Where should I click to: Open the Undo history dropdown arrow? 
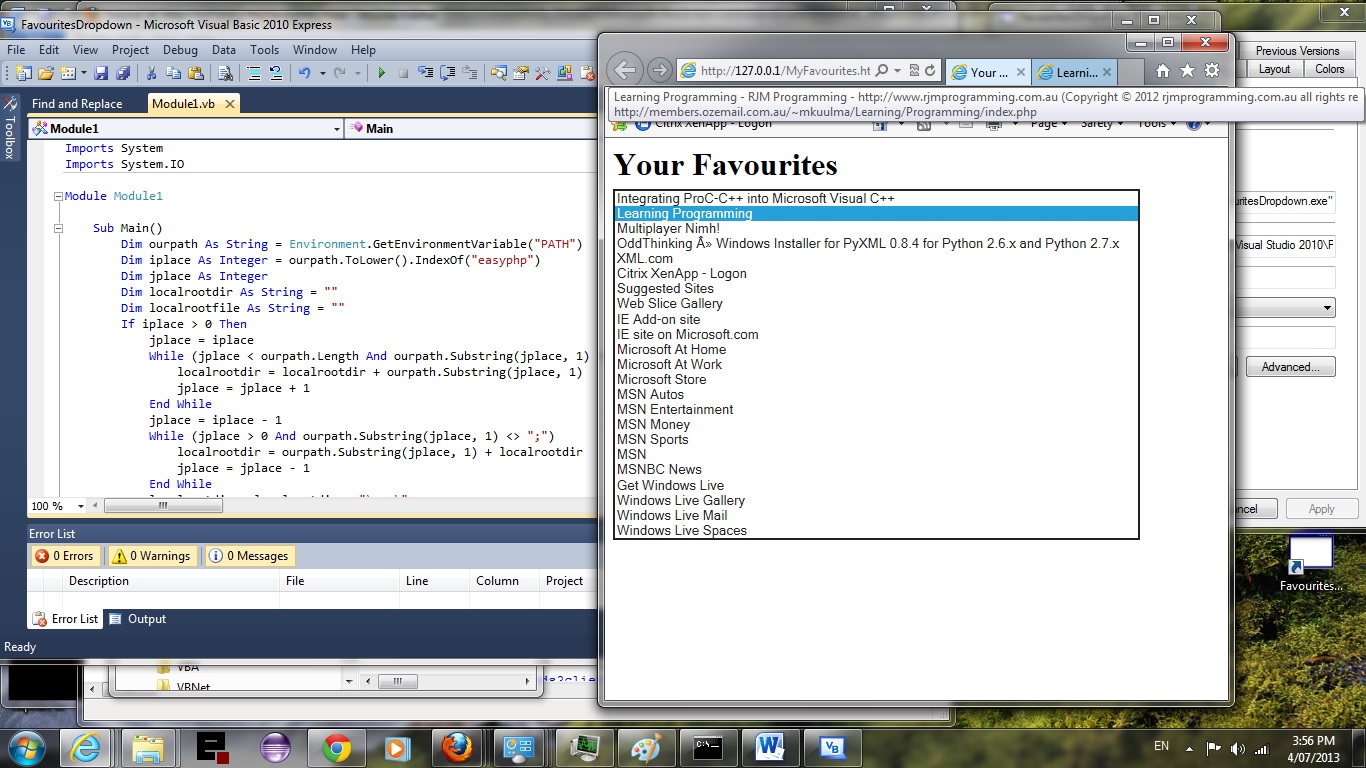pos(322,73)
